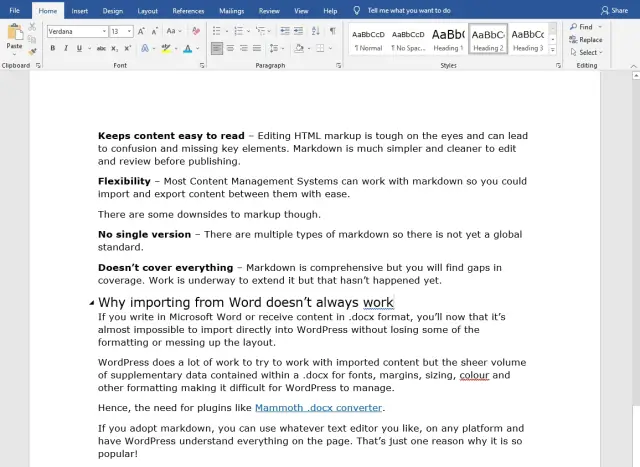Open the highlight color dropdown arrow

tap(176, 49)
